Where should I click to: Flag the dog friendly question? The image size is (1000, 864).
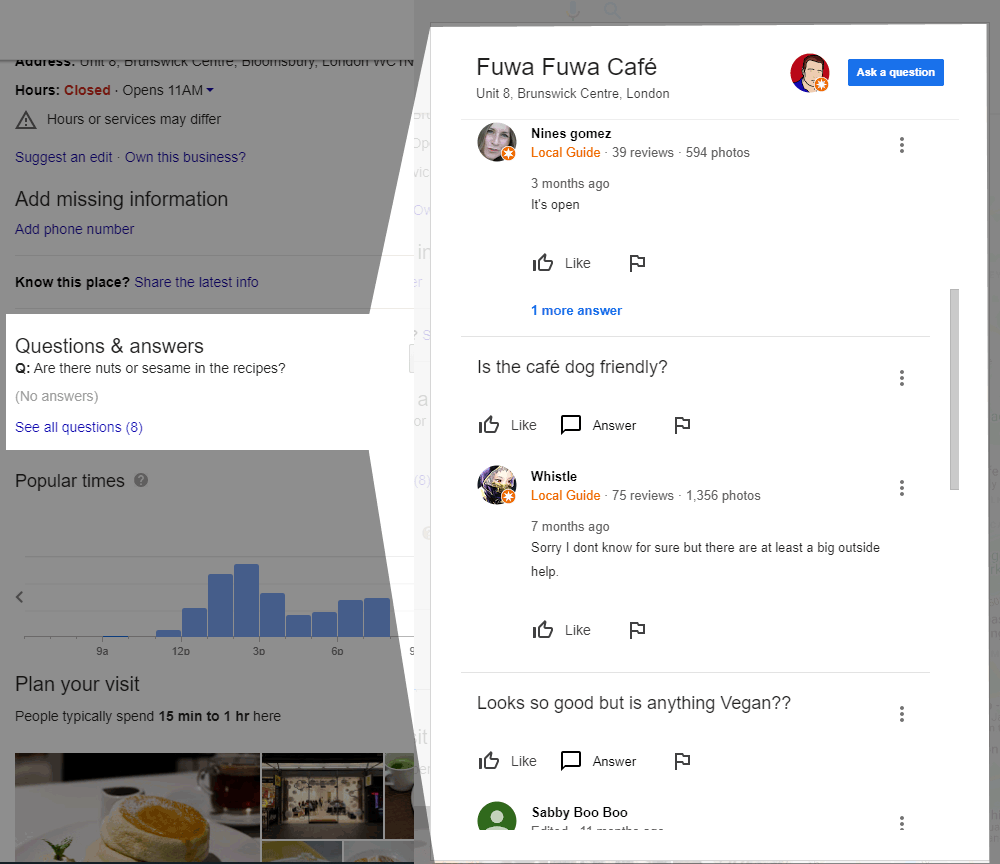click(681, 425)
